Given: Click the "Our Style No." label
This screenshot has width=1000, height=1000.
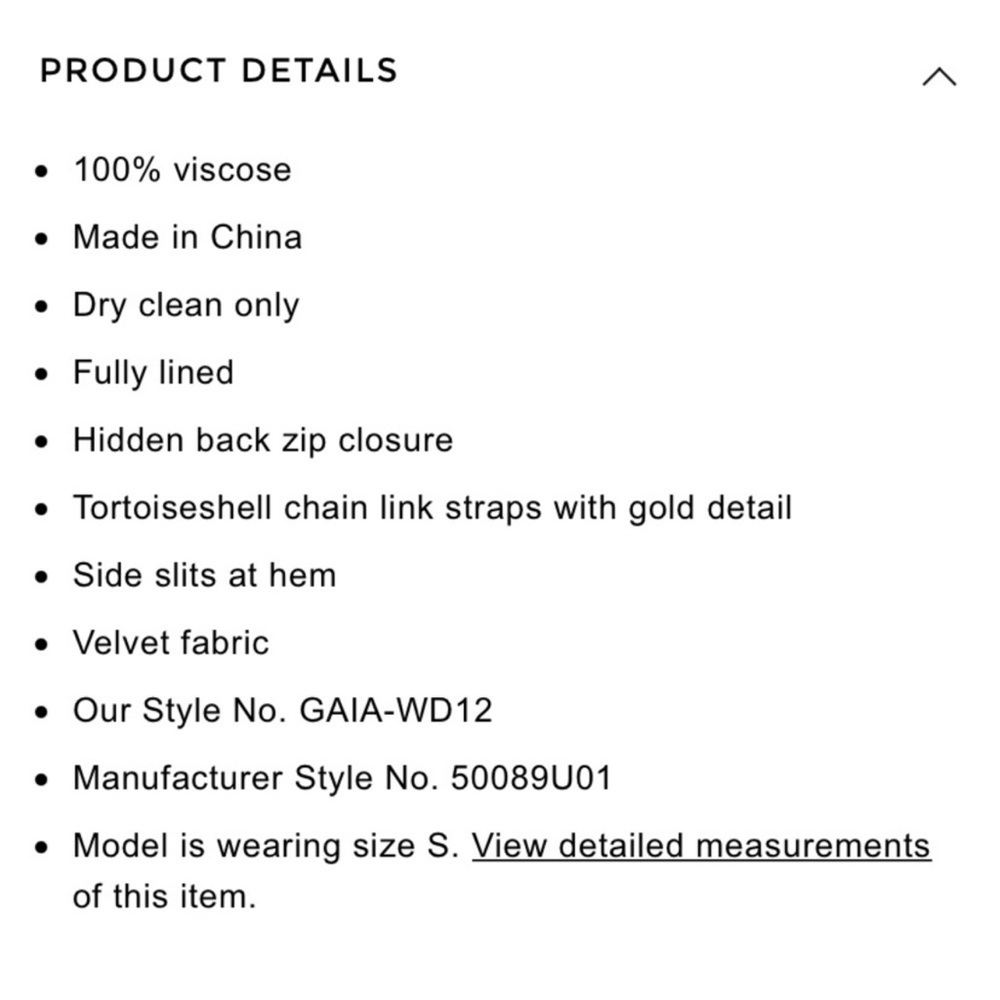Looking at the screenshot, I should pos(181,710).
